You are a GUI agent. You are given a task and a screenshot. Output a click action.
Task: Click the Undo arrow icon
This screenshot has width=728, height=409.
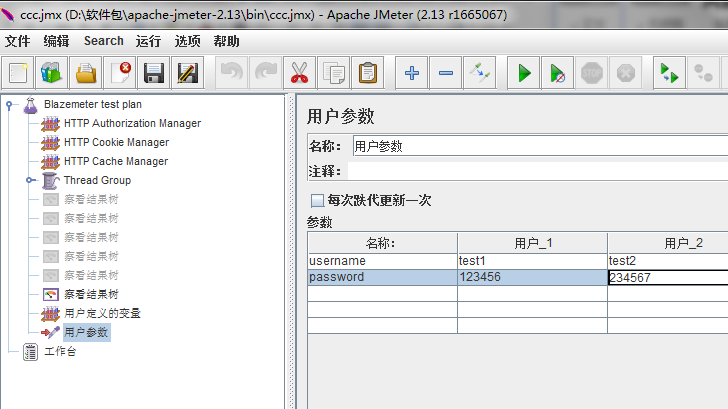coord(231,73)
